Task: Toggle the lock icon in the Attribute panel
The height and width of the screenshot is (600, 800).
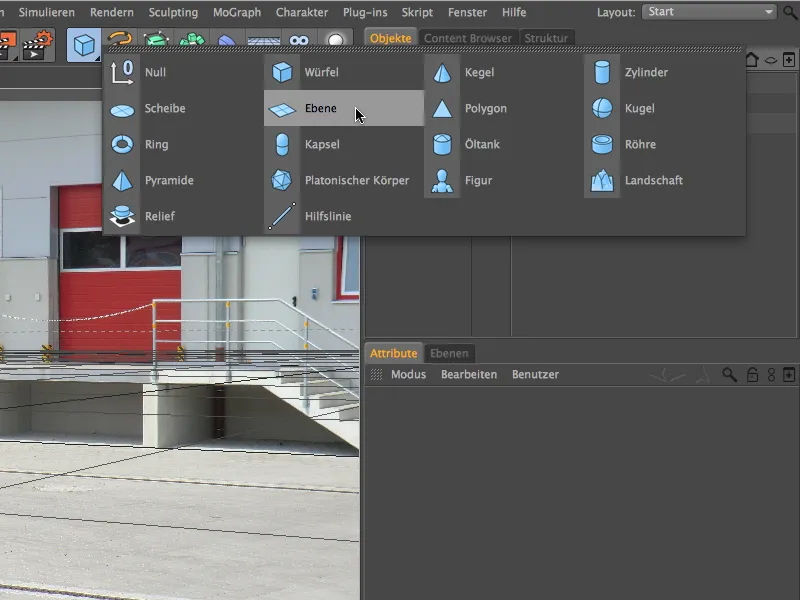Action: [752, 375]
